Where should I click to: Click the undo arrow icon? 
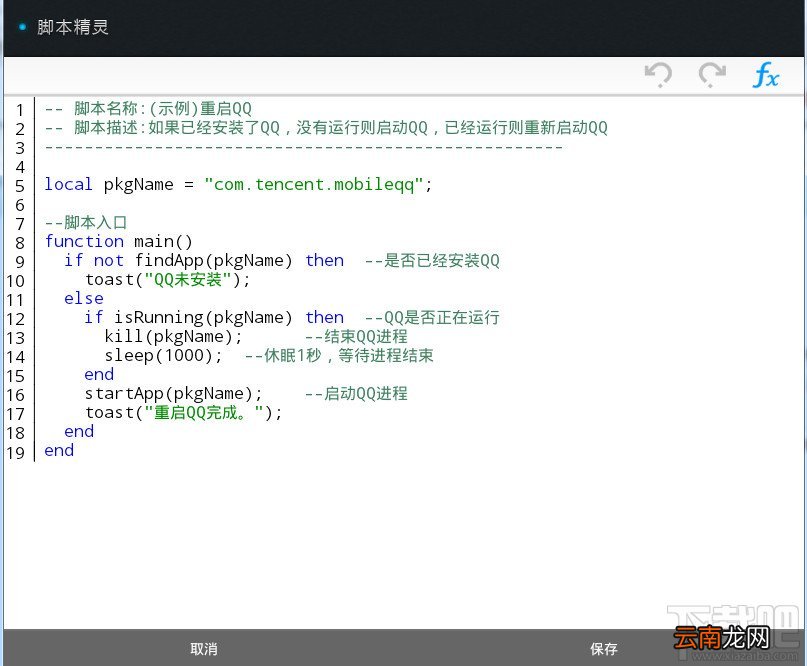coord(658,75)
